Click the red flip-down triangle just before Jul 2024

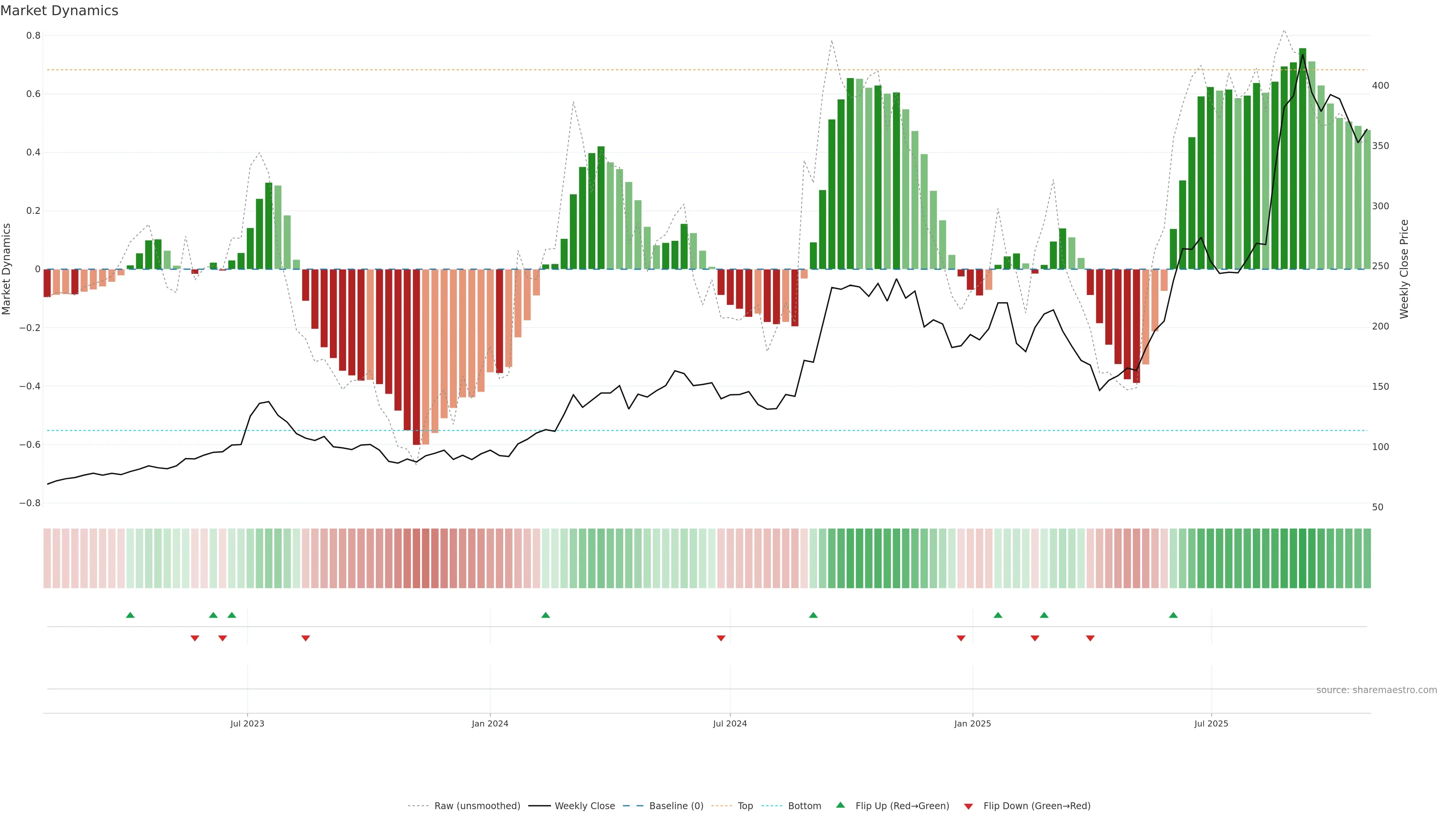click(x=721, y=638)
